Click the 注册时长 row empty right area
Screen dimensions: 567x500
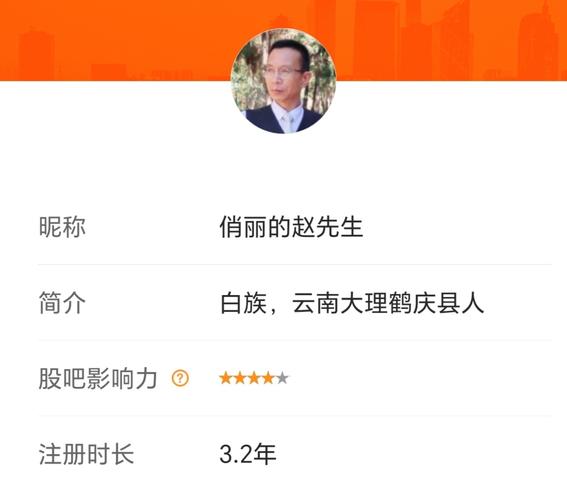[x=414, y=454]
